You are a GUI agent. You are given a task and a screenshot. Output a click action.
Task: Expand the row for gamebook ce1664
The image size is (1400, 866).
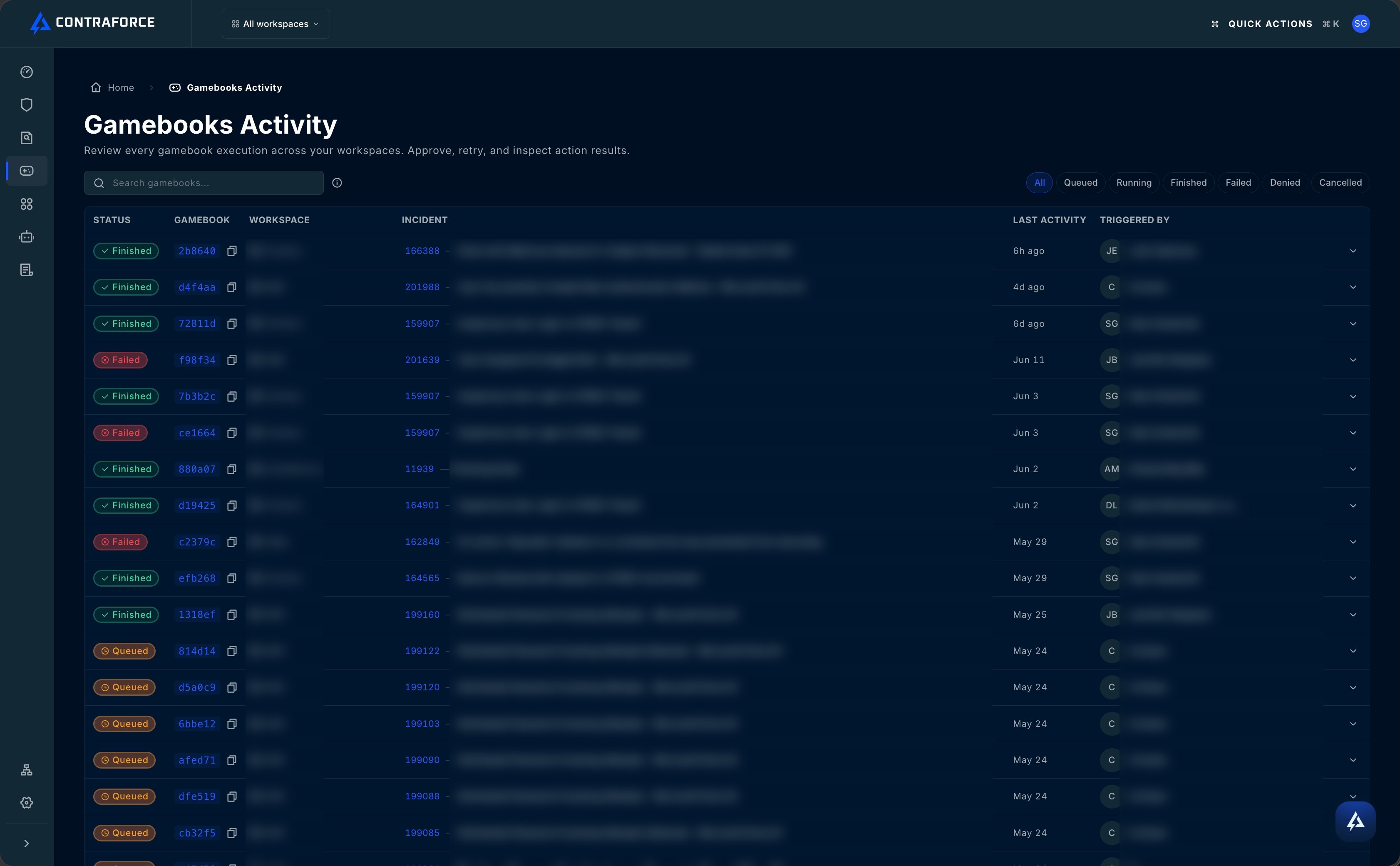point(1353,433)
